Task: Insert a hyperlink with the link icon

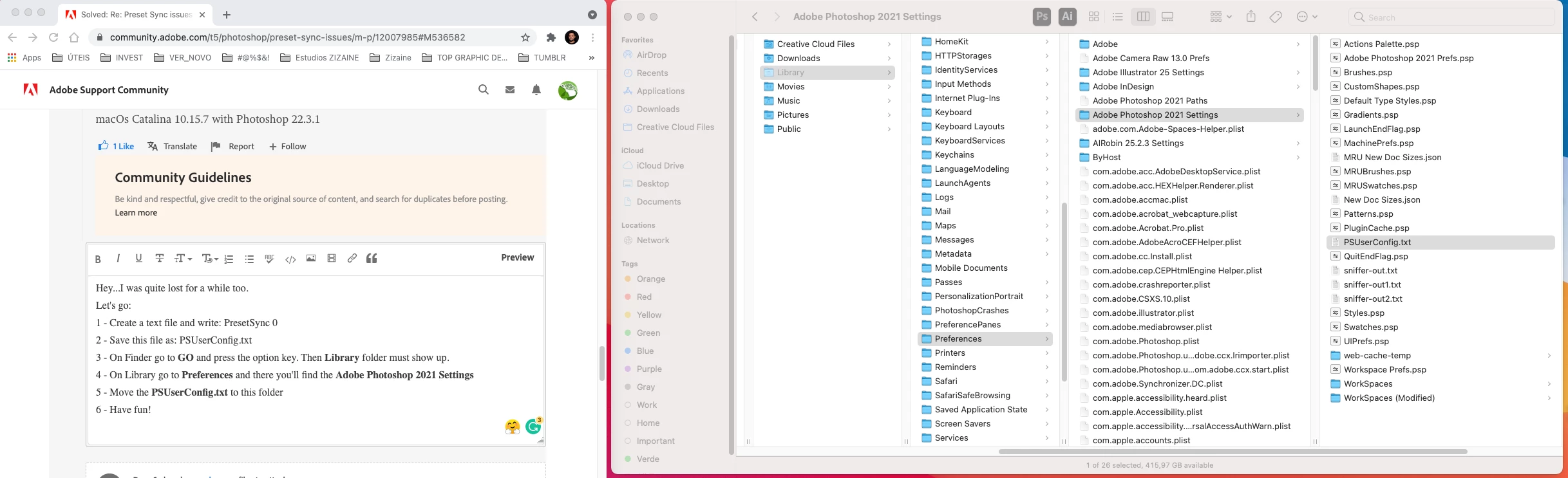Action: coord(352,258)
